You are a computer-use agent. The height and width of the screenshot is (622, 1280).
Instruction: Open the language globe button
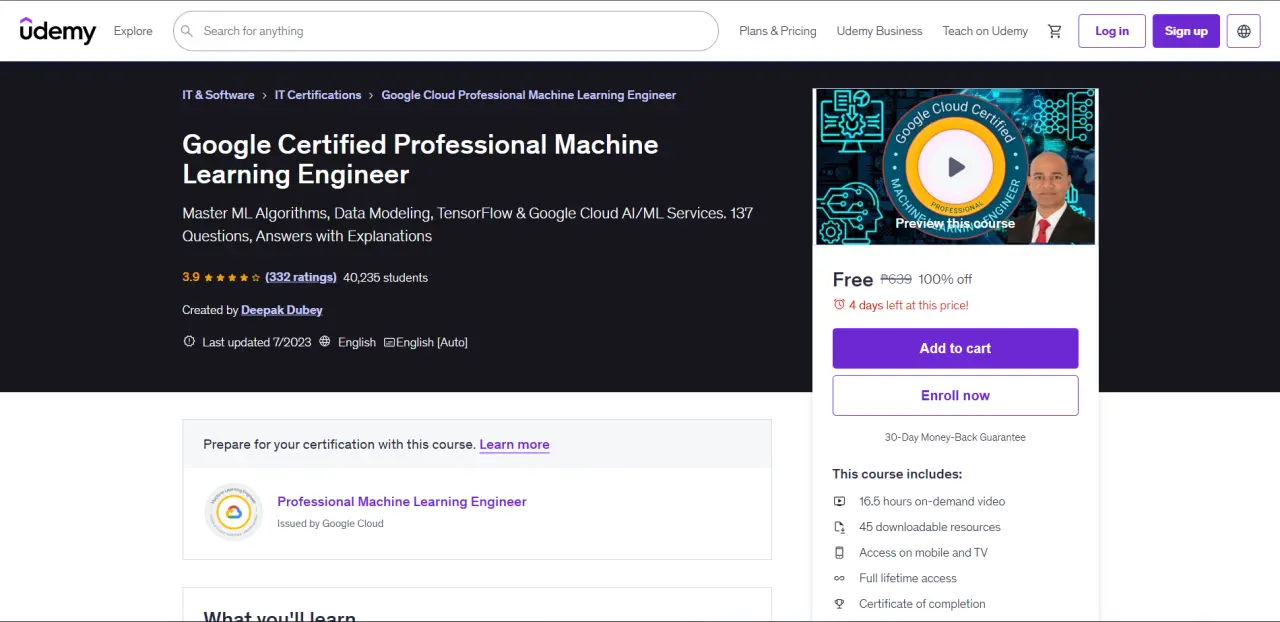point(1244,31)
